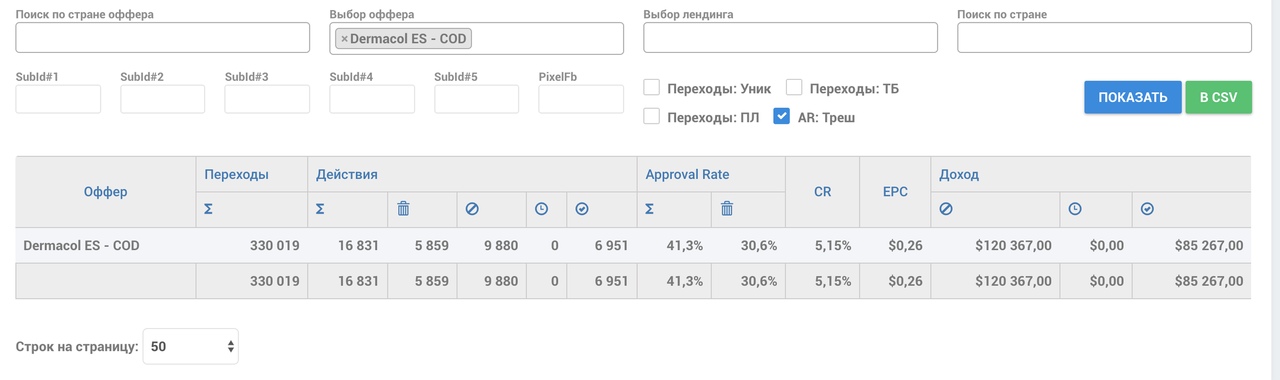Sort by trash icon under Действия

click(403, 209)
